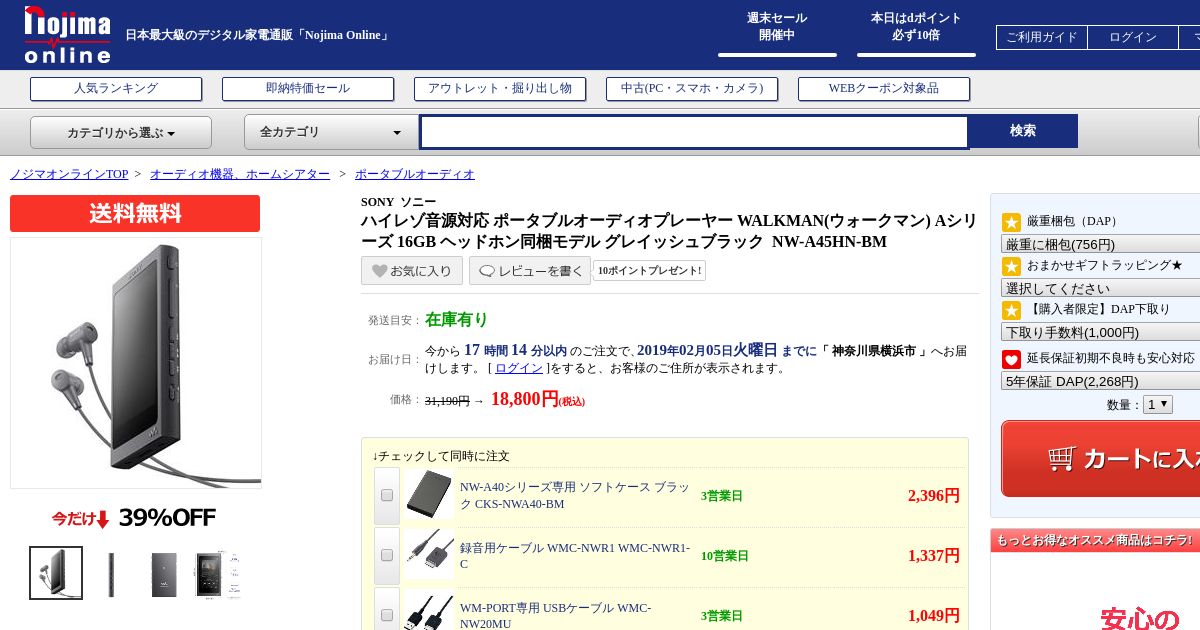Click the ログイン link in delivery info

pos(519,368)
